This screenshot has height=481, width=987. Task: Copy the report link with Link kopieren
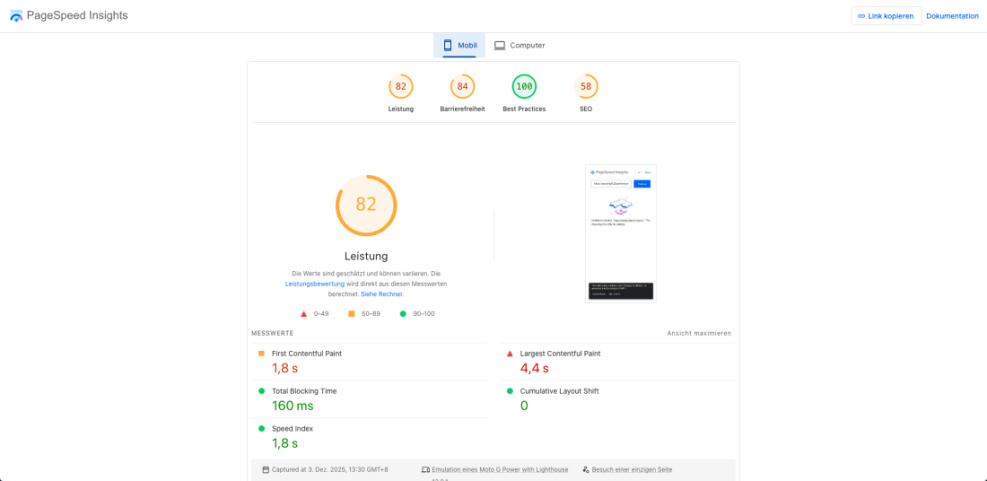point(886,16)
